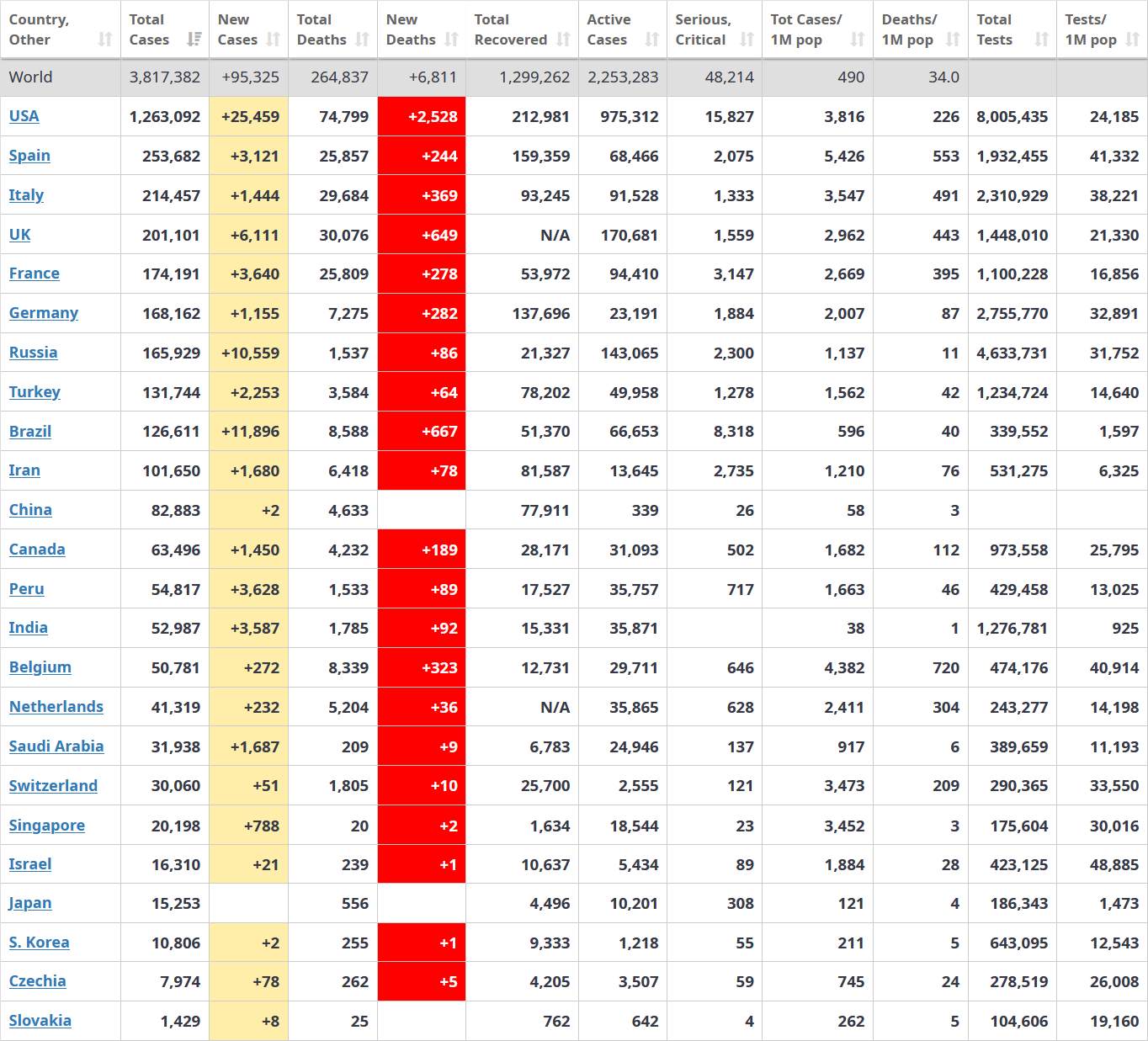This screenshot has height=1041, width=1148.
Task: Sort by Total Deaths using arrows icon
Action: (x=362, y=40)
